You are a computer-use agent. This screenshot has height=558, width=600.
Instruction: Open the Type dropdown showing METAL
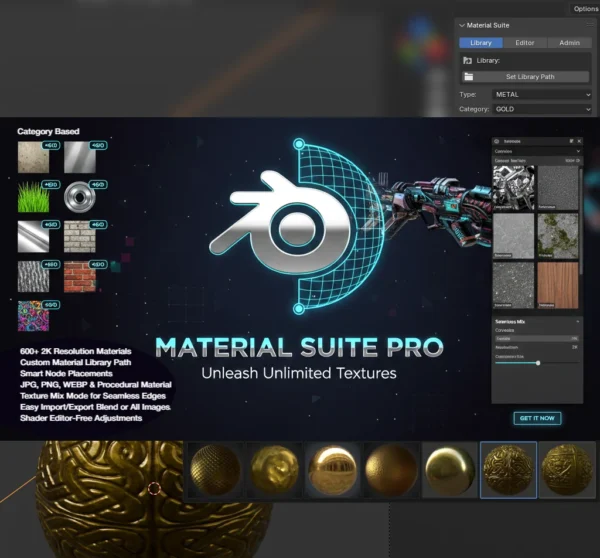(x=540, y=94)
